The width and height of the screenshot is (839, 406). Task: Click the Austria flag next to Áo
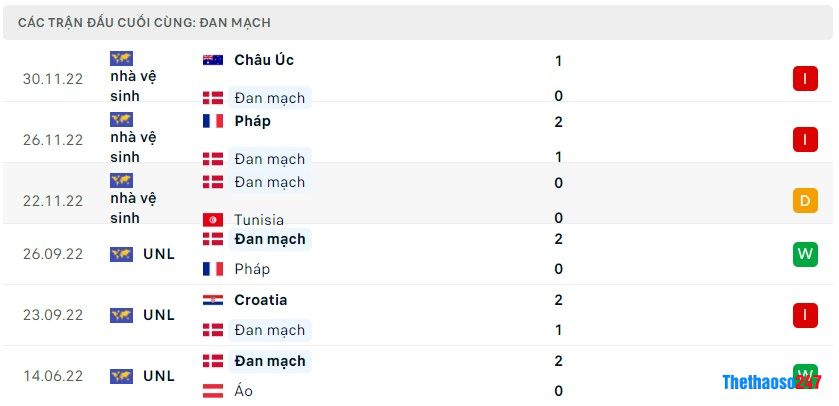(212, 391)
